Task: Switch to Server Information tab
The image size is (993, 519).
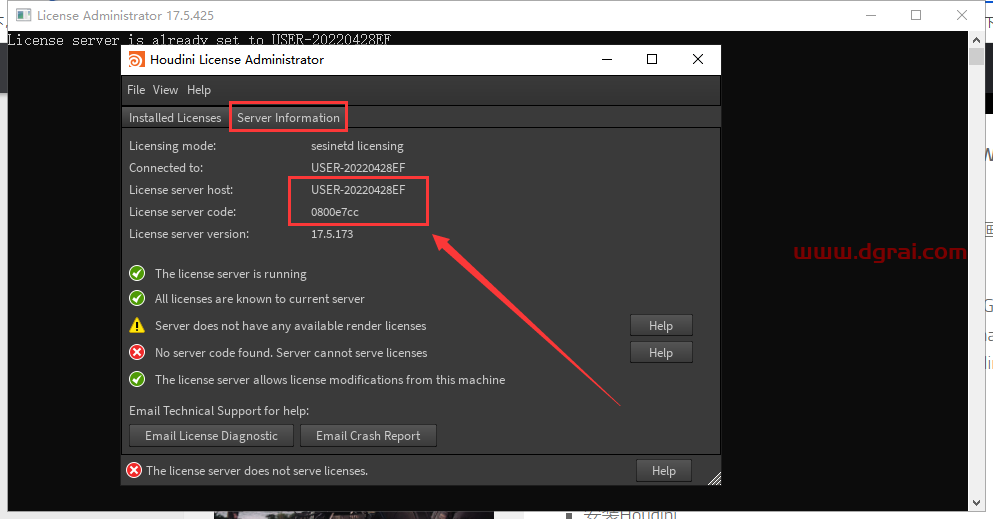Action: pyautogui.click(x=288, y=118)
